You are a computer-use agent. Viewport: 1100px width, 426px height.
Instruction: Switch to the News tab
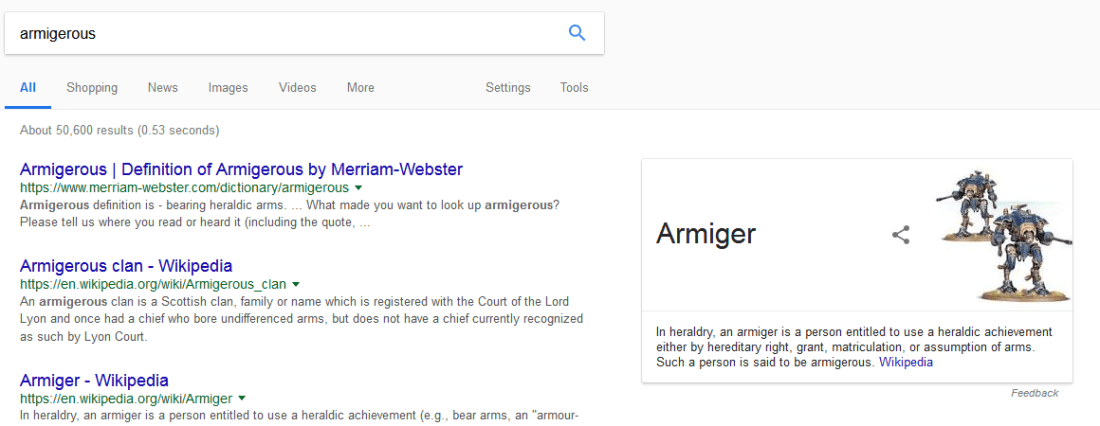163,88
